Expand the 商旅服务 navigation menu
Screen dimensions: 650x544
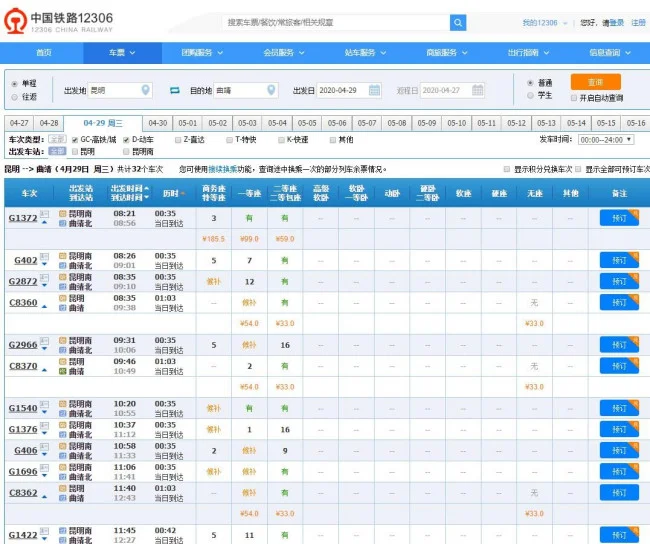(447, 53)
